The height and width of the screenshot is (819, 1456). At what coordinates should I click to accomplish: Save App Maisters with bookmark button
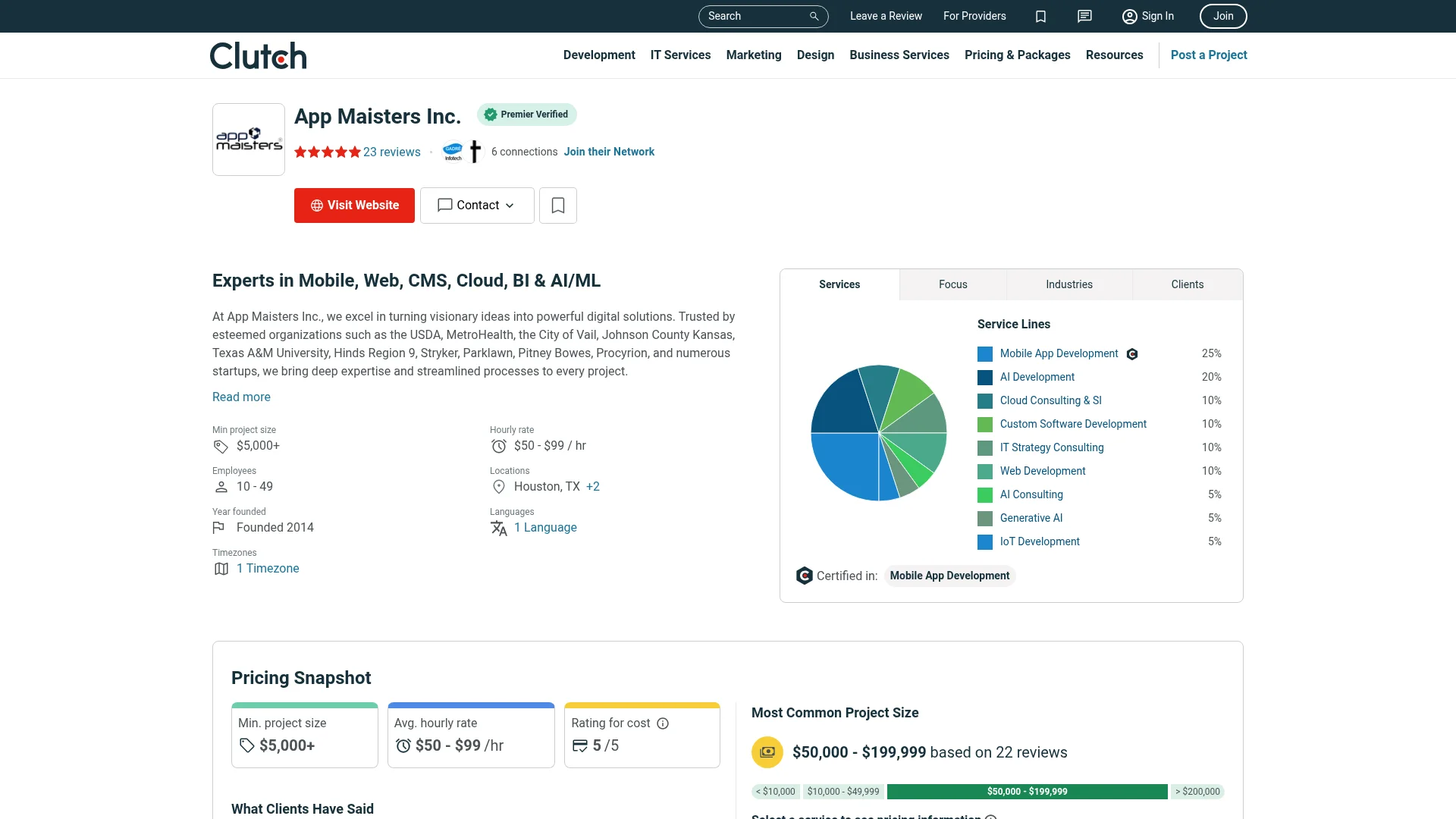(x=558, y=206)
